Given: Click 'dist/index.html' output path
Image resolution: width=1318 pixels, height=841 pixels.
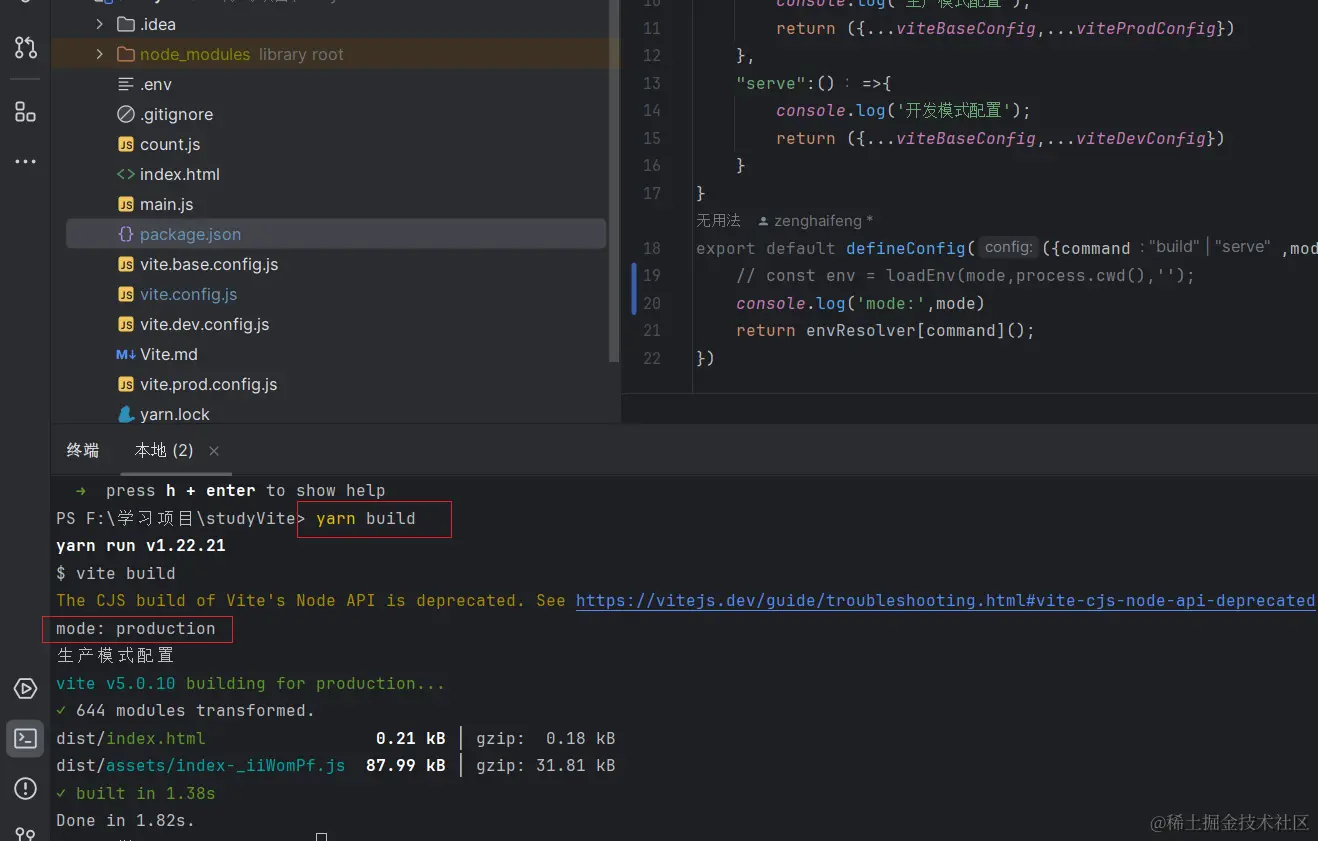Looking at the screenshot, I should [131, 738].
